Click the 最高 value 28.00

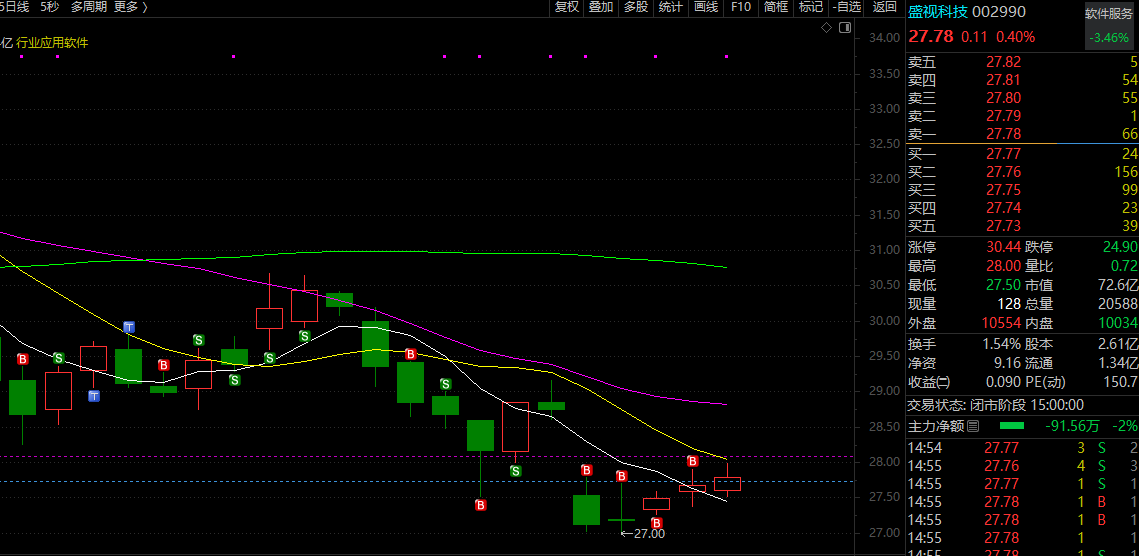point(1002,267)
